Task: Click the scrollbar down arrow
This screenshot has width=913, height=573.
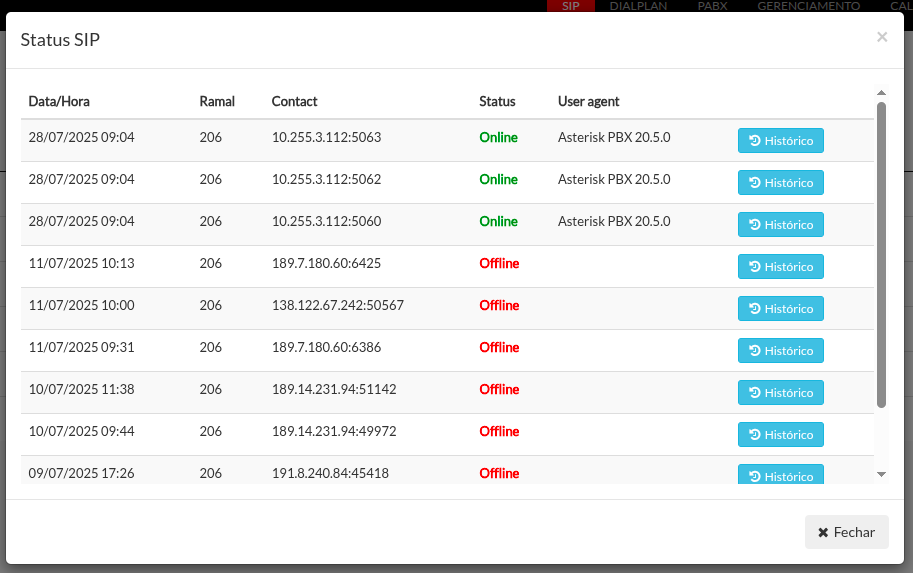Action: click(x=882, y=475)
